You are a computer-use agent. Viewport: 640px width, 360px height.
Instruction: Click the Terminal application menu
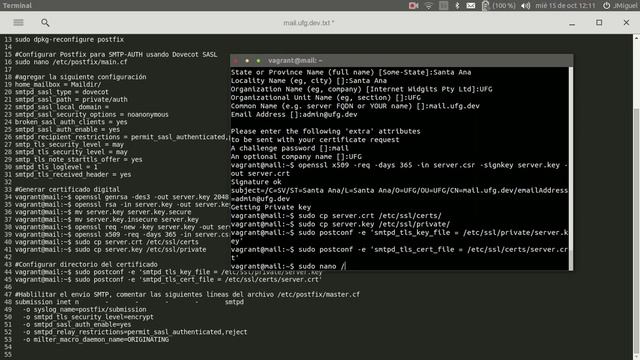coord(17,5)
